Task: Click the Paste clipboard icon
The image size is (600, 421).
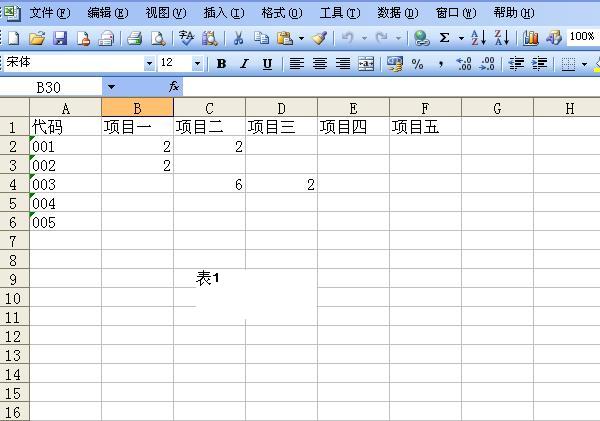Action: click(x=285, y=38)
